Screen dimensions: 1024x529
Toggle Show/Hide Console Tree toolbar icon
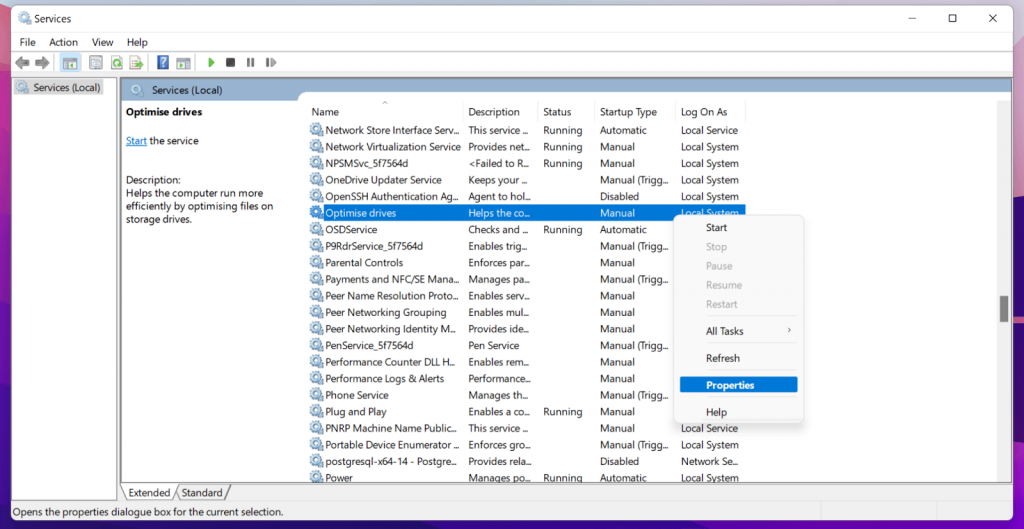click(70, 63)
